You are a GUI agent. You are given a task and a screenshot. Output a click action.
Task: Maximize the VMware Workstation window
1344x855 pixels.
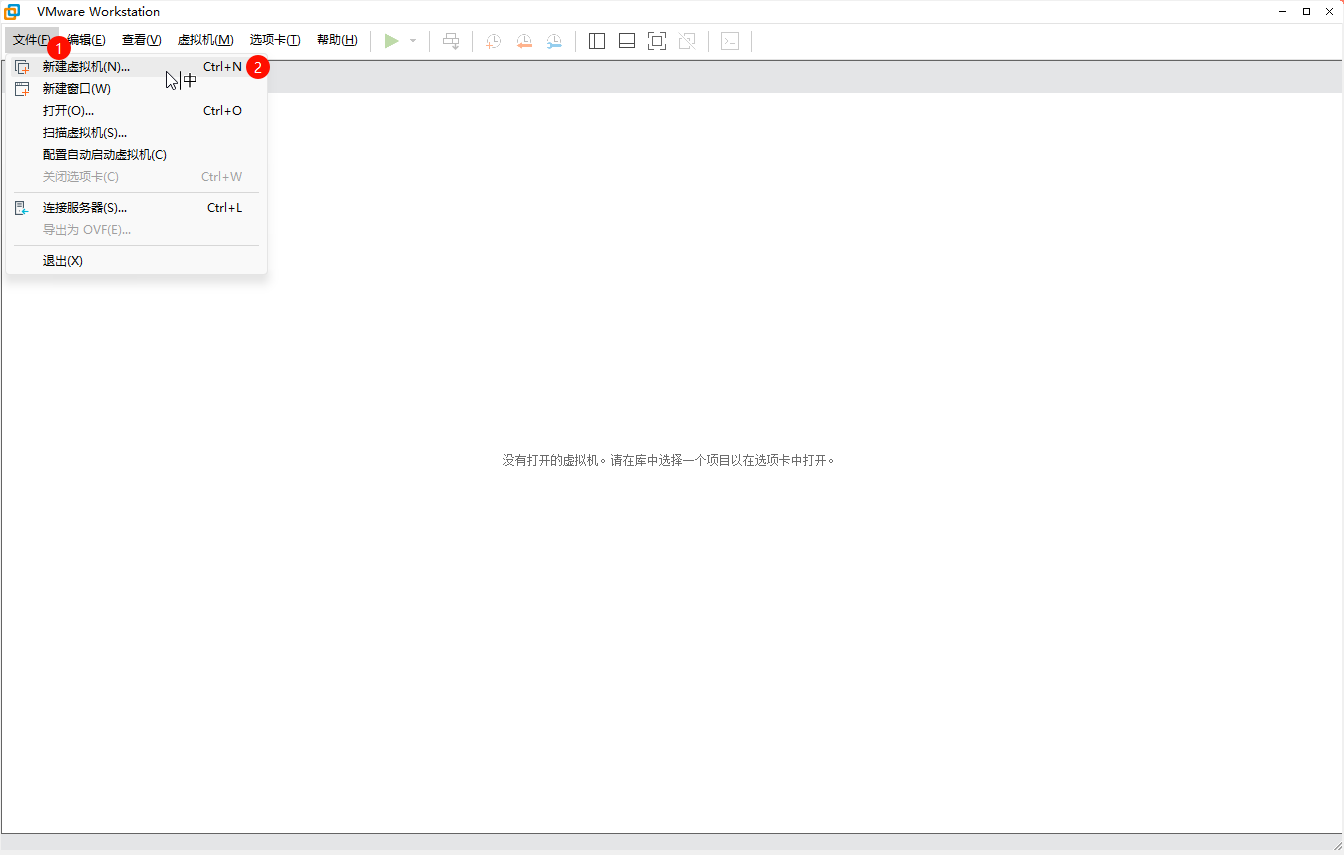click(1306, 11)
